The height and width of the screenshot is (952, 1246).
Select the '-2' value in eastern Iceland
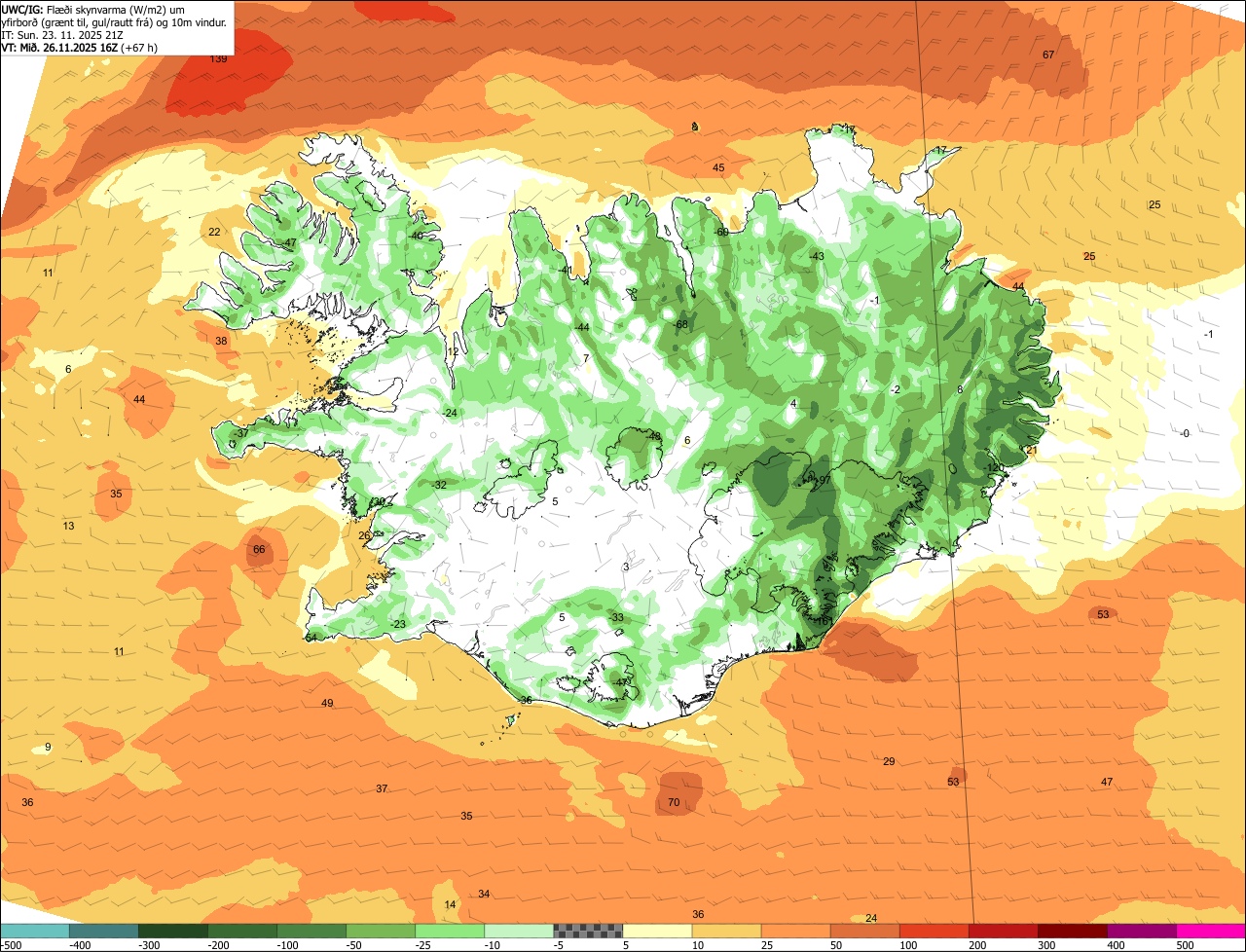(x=896, y=389)
